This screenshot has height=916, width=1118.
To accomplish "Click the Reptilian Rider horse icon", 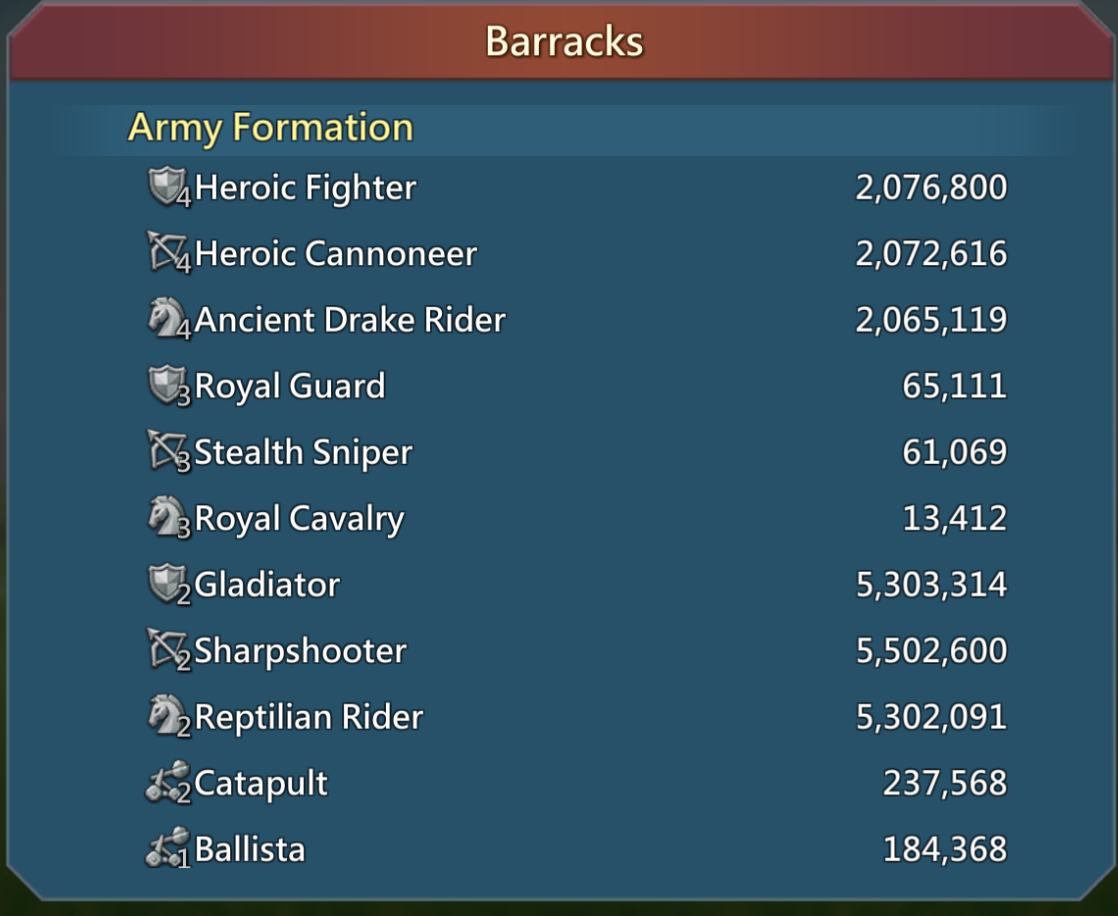I will coord(169,716).
